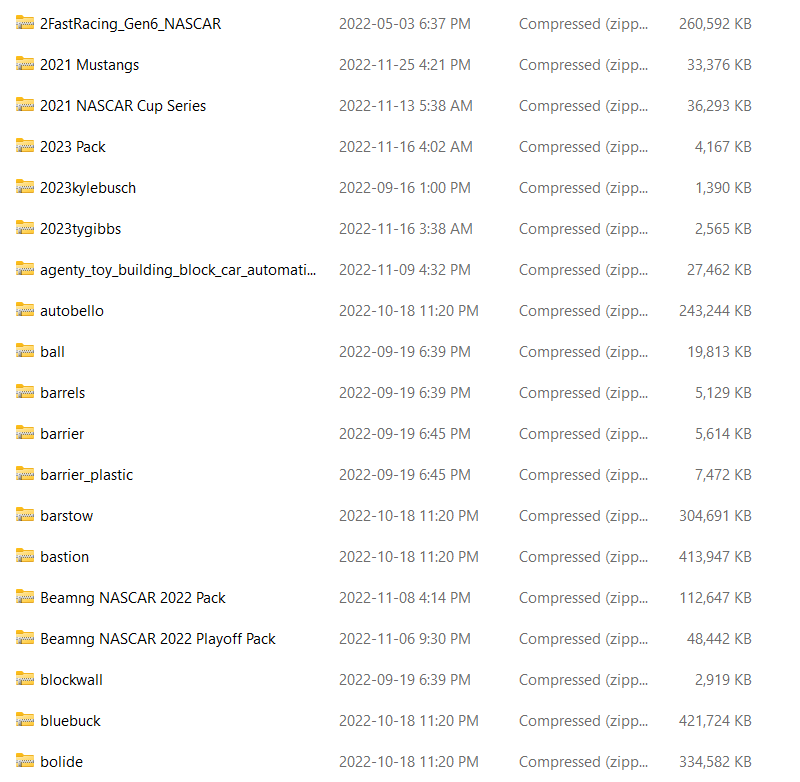Select the autobello file name
Viewport: 800px width, 782px height.
(72, 311)
